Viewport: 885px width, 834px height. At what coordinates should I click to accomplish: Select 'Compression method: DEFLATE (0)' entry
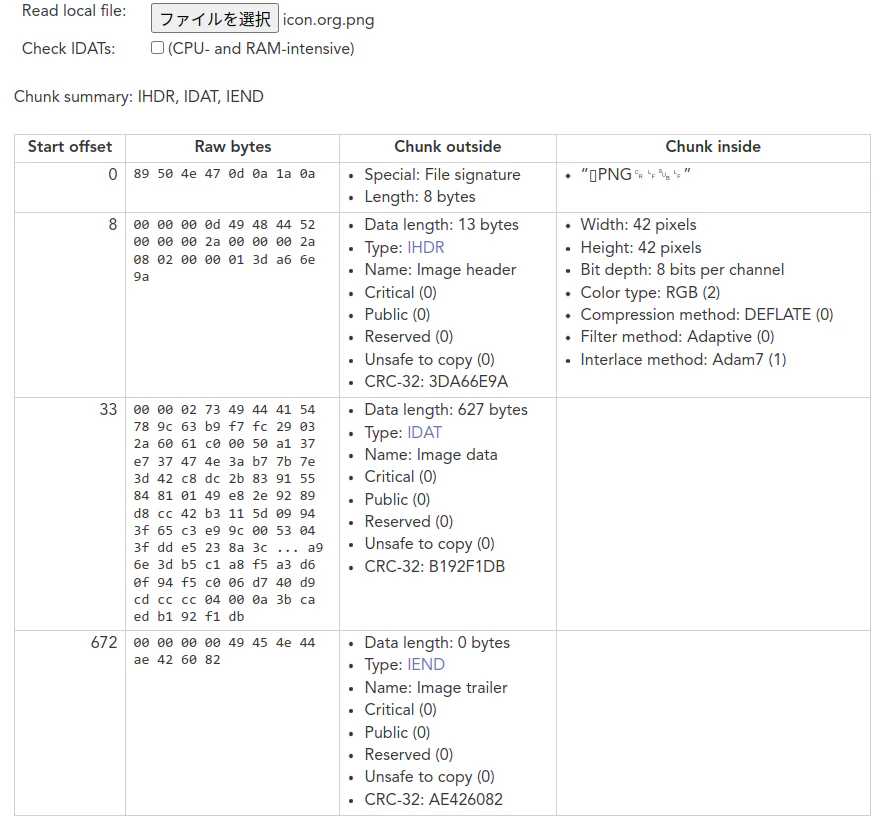707,314
